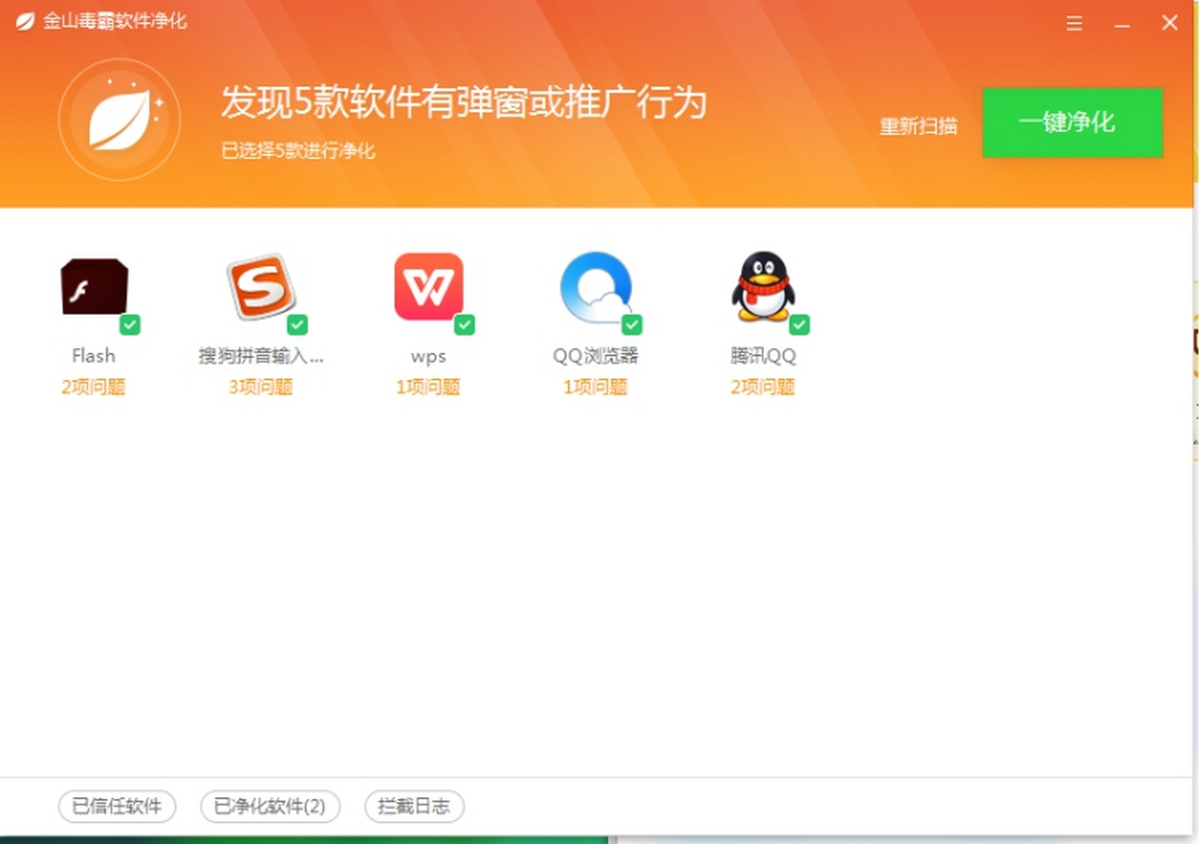The image size is (1200, 844).
Task: Click 重新扫描 to rescan
Action: point(918,127)
